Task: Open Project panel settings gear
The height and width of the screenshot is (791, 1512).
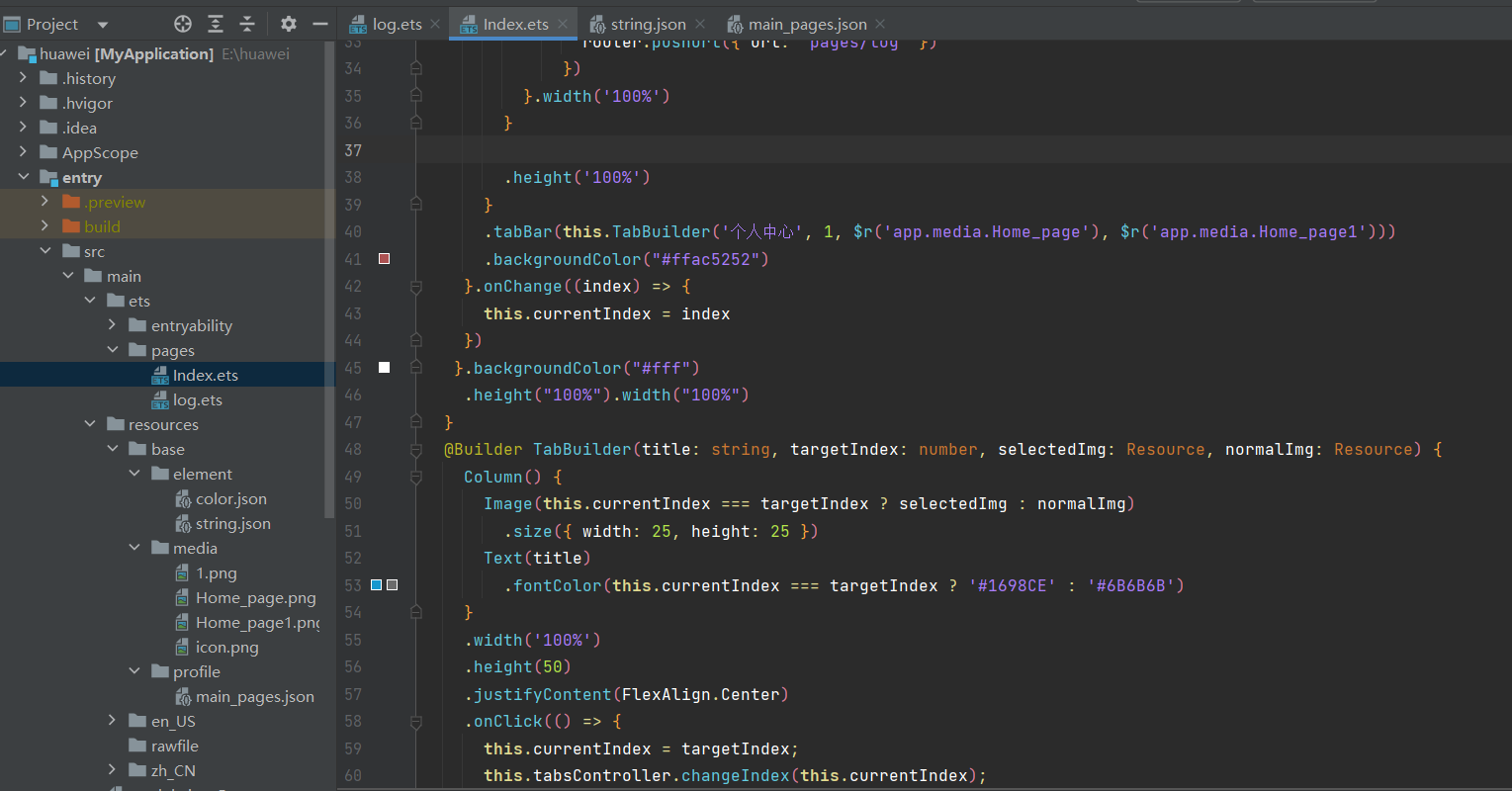Action: [x=288, y=24]
